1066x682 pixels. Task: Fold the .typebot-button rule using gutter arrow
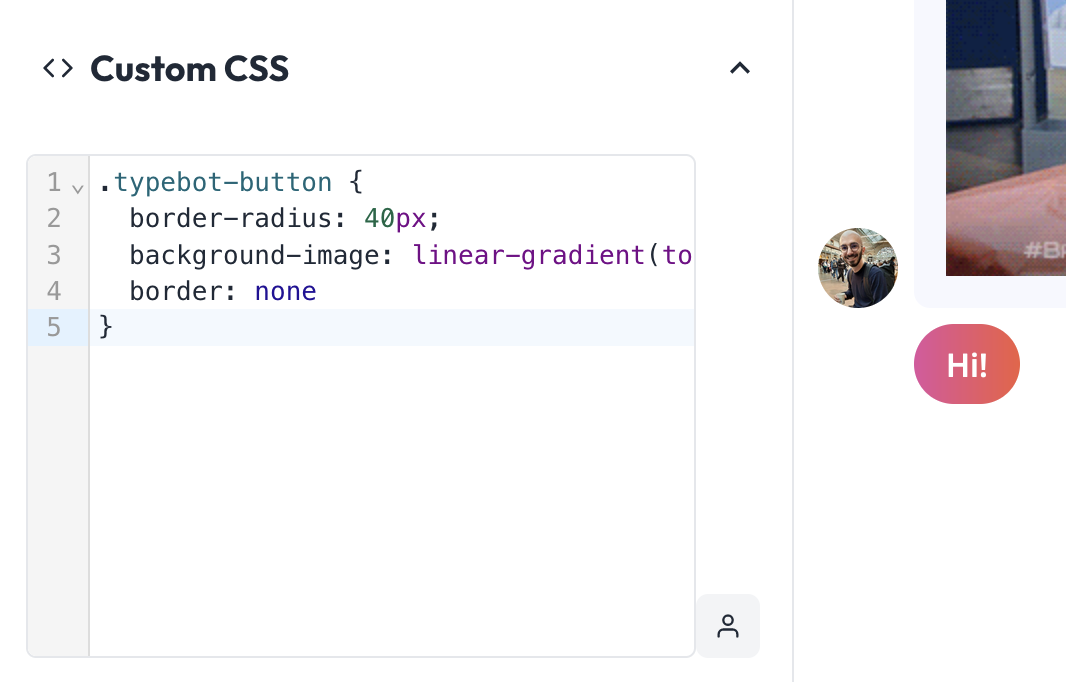(78, 188)
